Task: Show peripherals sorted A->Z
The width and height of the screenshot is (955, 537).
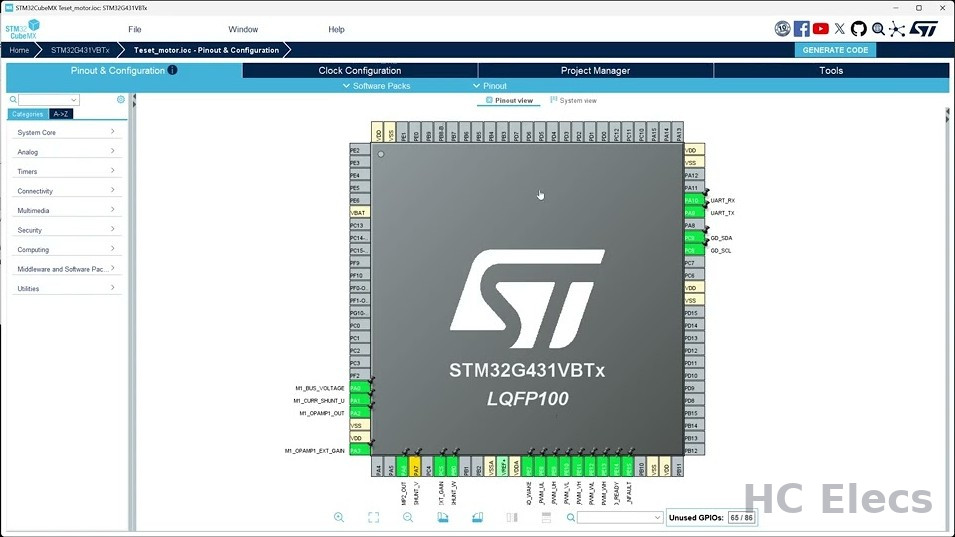Action: (x=61, y=114)
